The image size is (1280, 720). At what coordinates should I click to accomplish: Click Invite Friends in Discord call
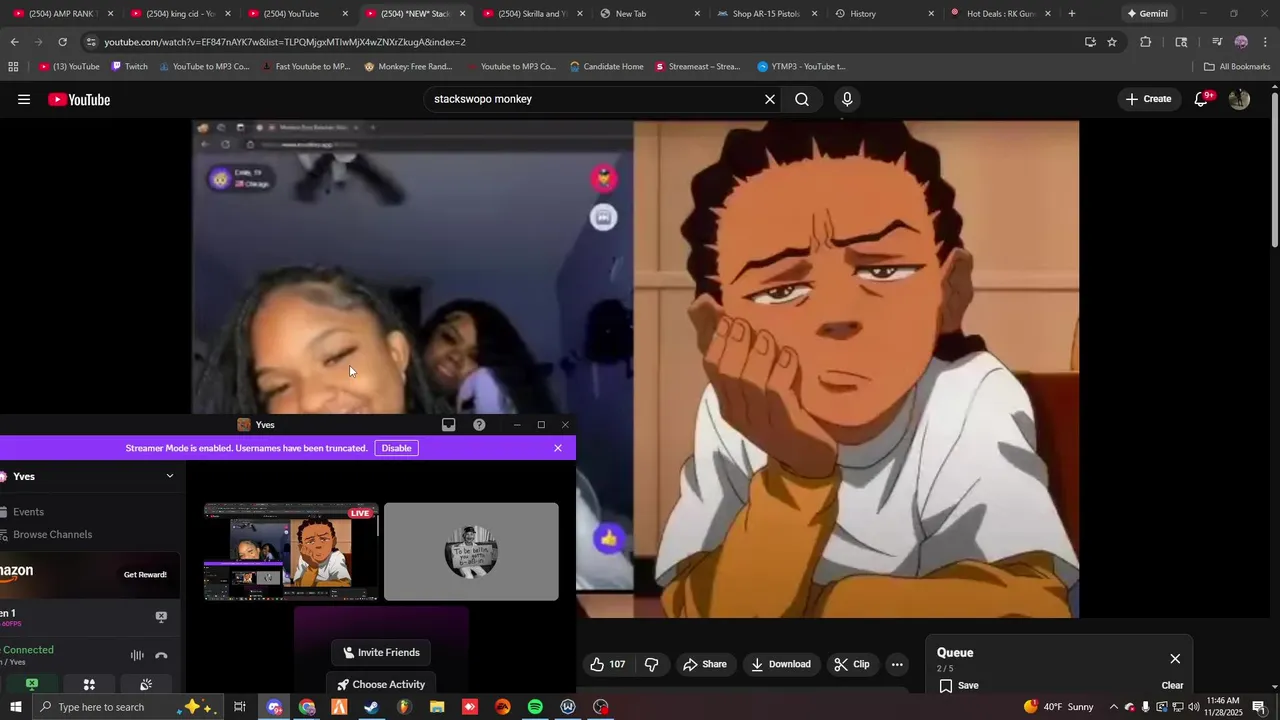coord(381,653)
